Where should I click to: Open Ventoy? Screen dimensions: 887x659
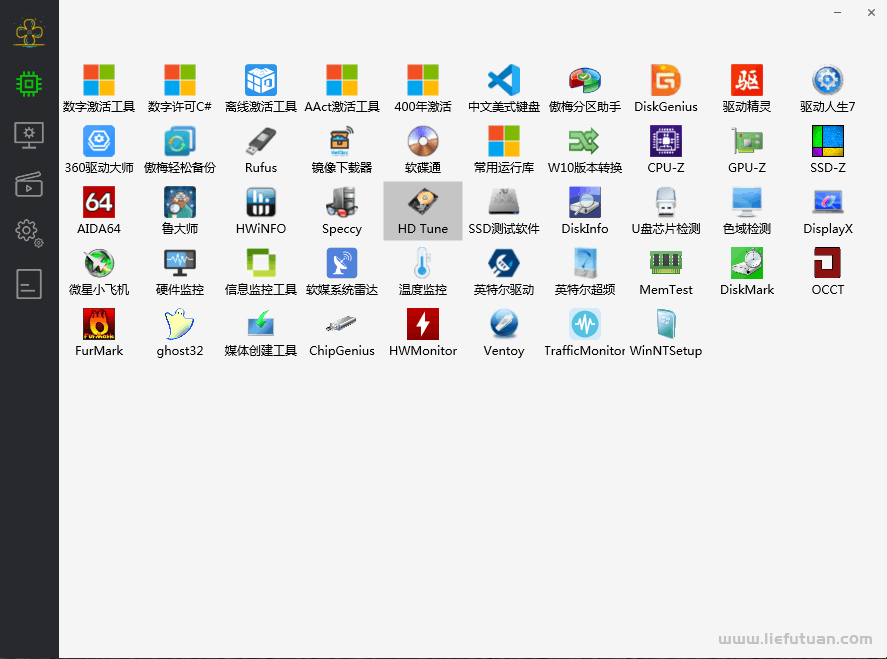[x=504, y=333]
